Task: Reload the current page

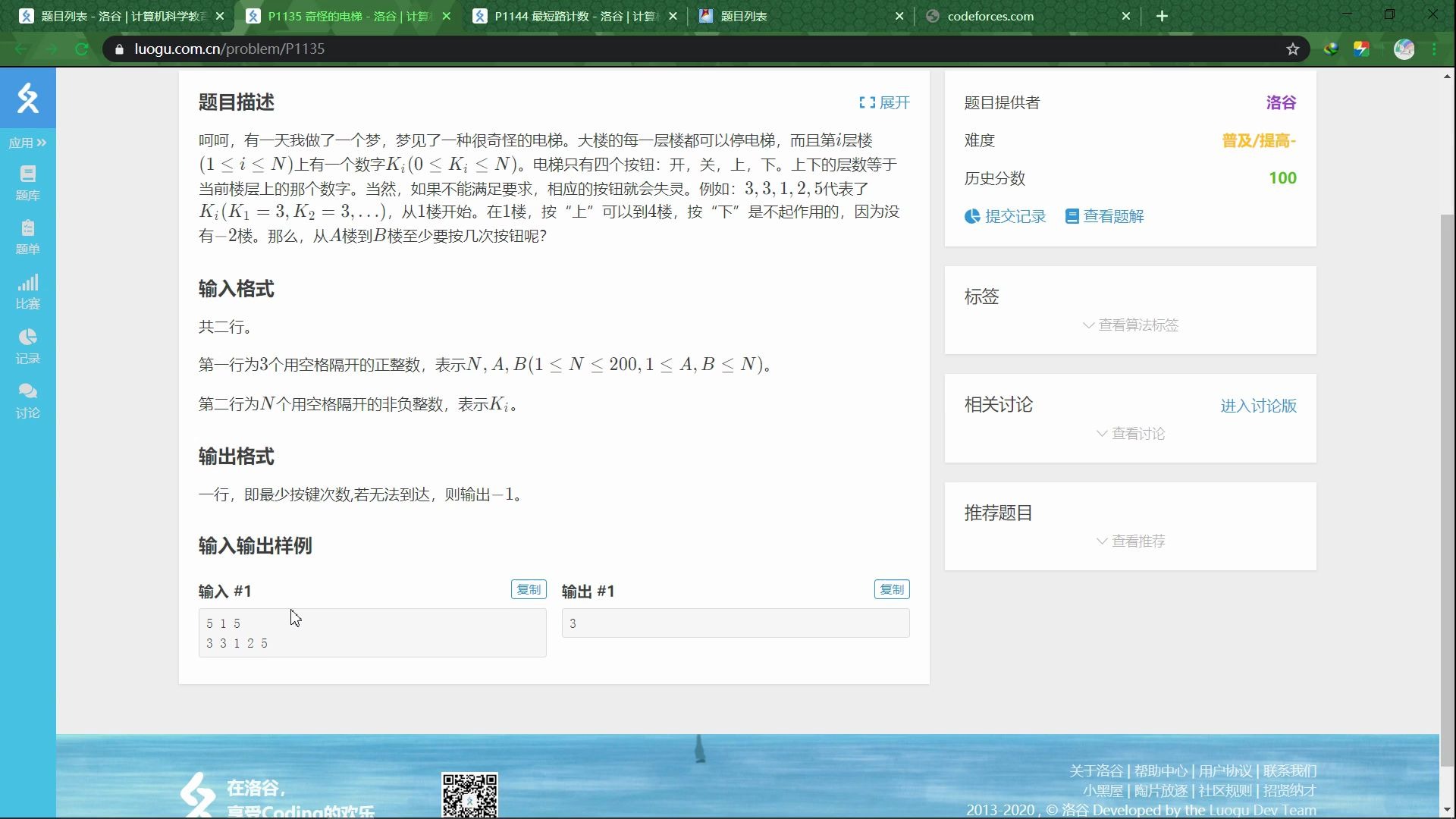Action: [x=81, y=49]
